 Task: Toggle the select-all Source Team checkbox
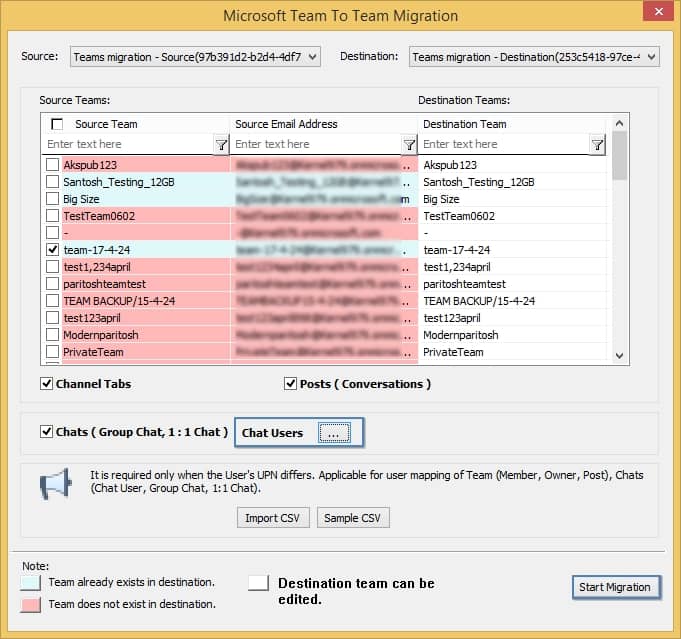pos(57,124)
